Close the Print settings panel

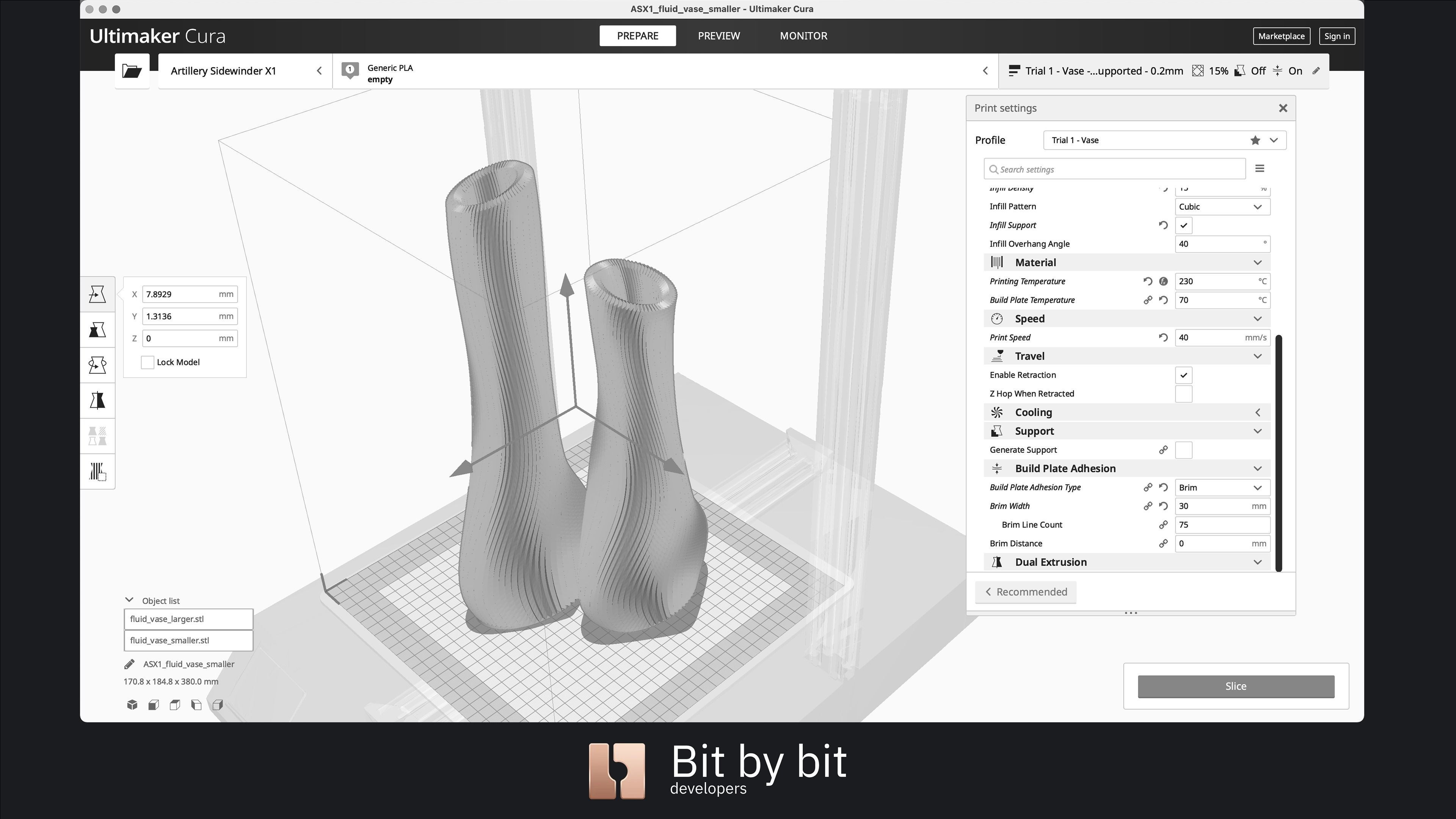click(x=1282, y=108)
